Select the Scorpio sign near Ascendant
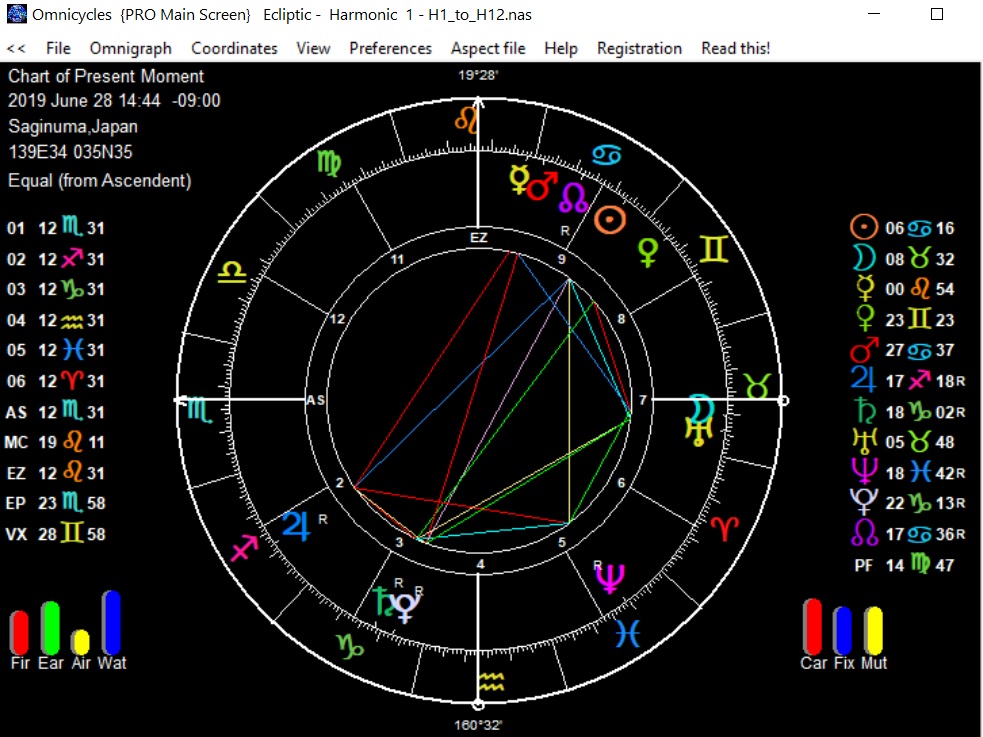 pyautogui.click(x=199, y=408)
